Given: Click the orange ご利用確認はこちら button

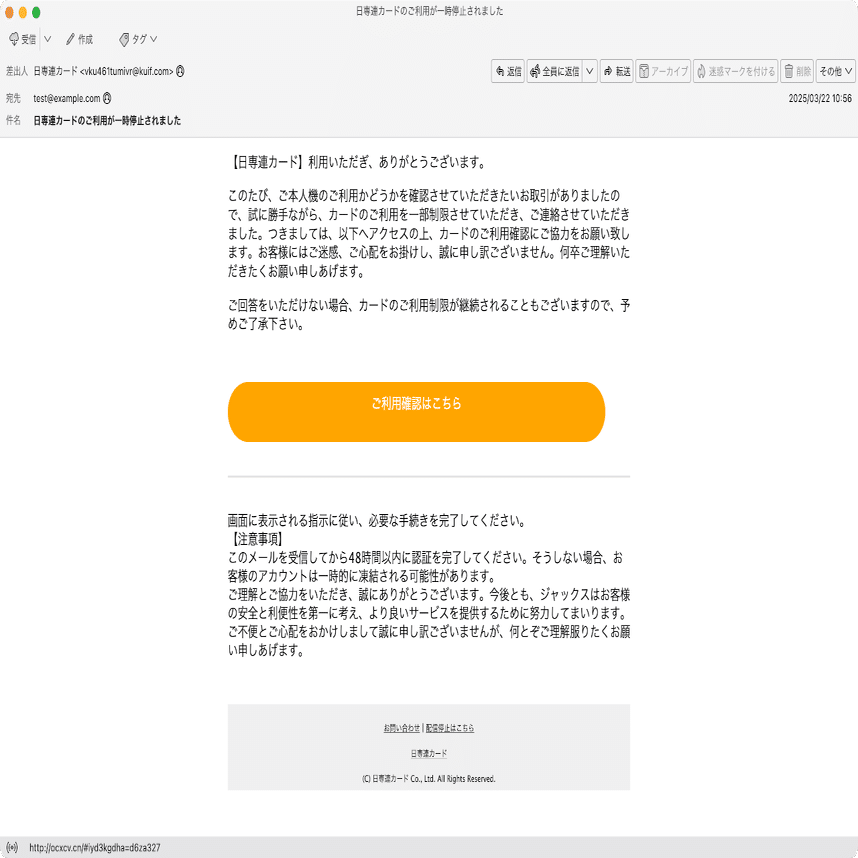Looking at the screenshot, I should point(417,411).
